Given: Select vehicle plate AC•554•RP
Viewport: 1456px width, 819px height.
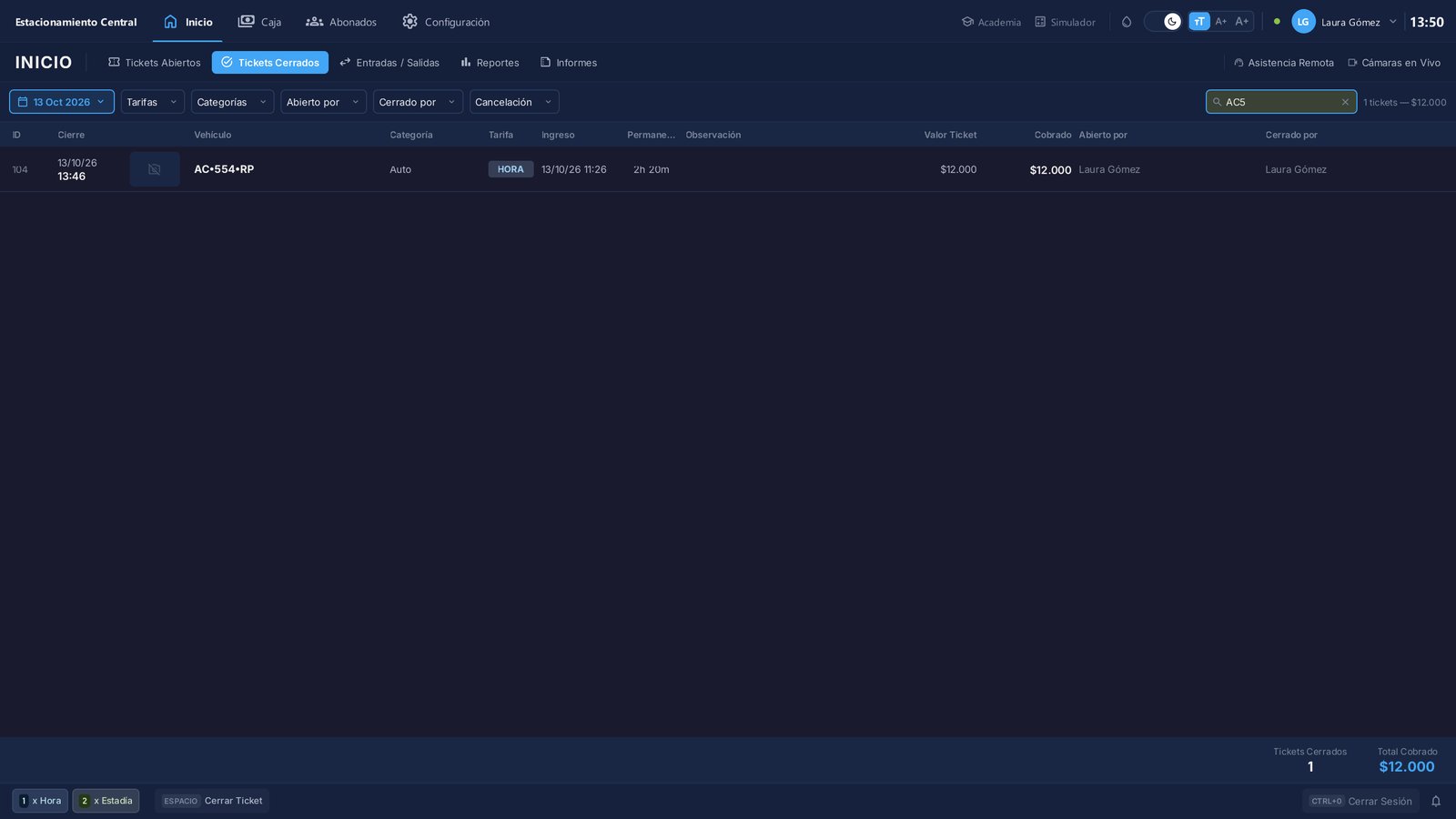Looking at the screenshot, I should tap(224, 169).
